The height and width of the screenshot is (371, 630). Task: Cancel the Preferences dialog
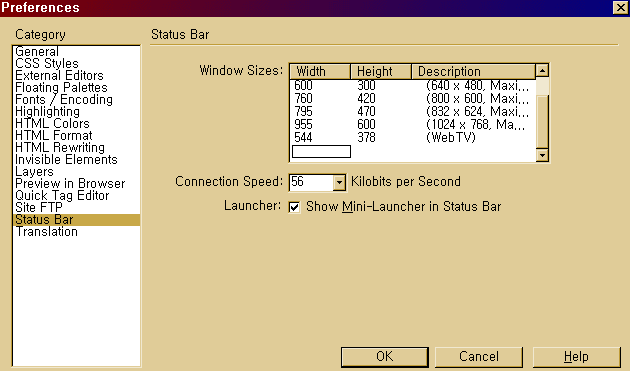tap(479, 357)
